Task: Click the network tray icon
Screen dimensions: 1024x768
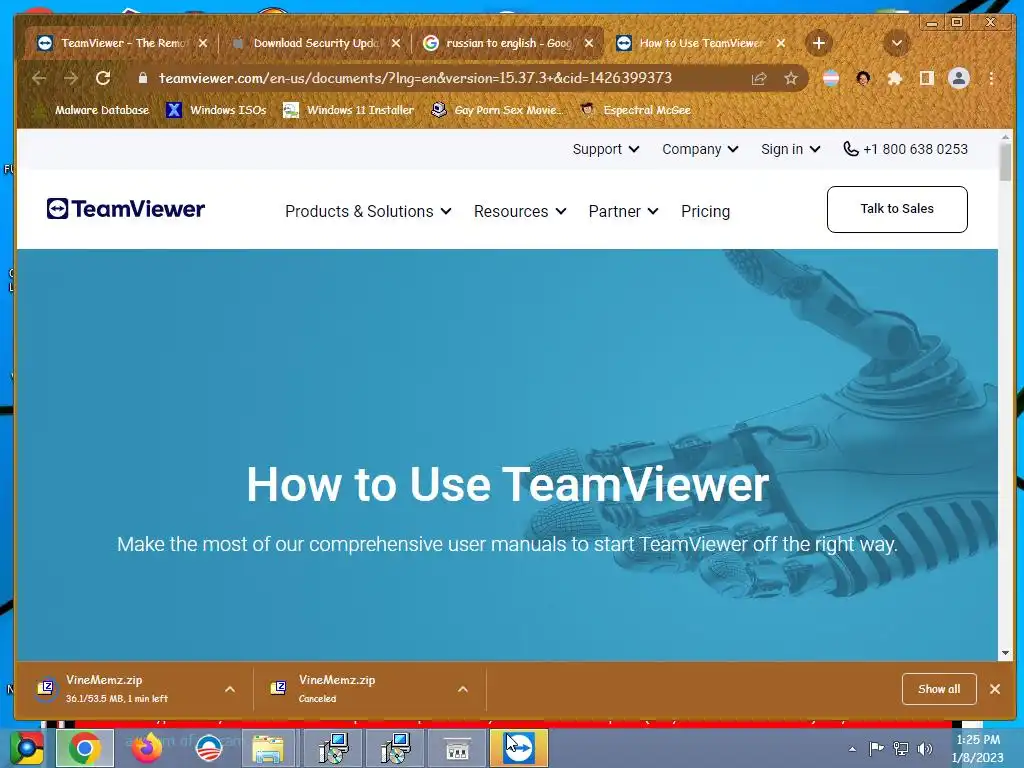Action: (901, 748)
